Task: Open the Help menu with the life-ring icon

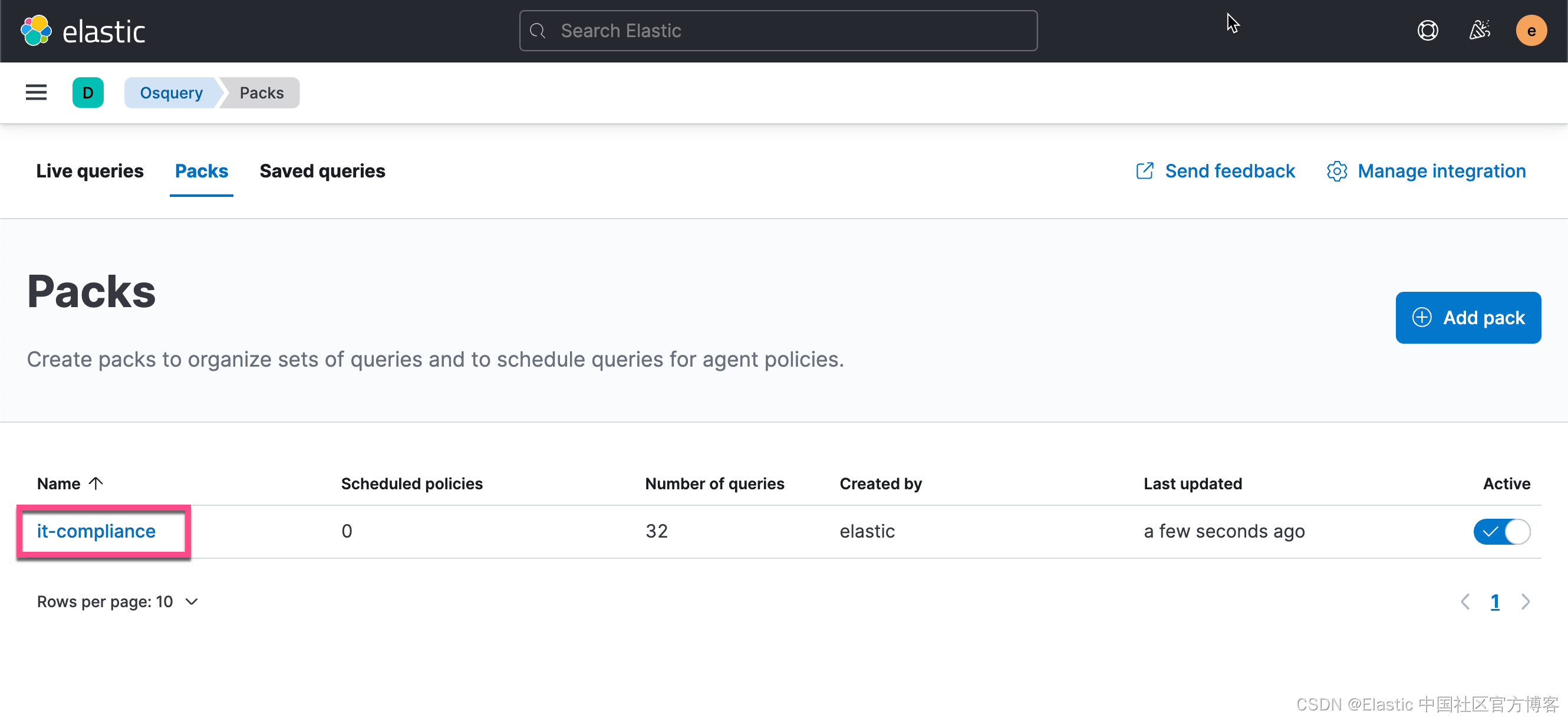Action: 1428,30
